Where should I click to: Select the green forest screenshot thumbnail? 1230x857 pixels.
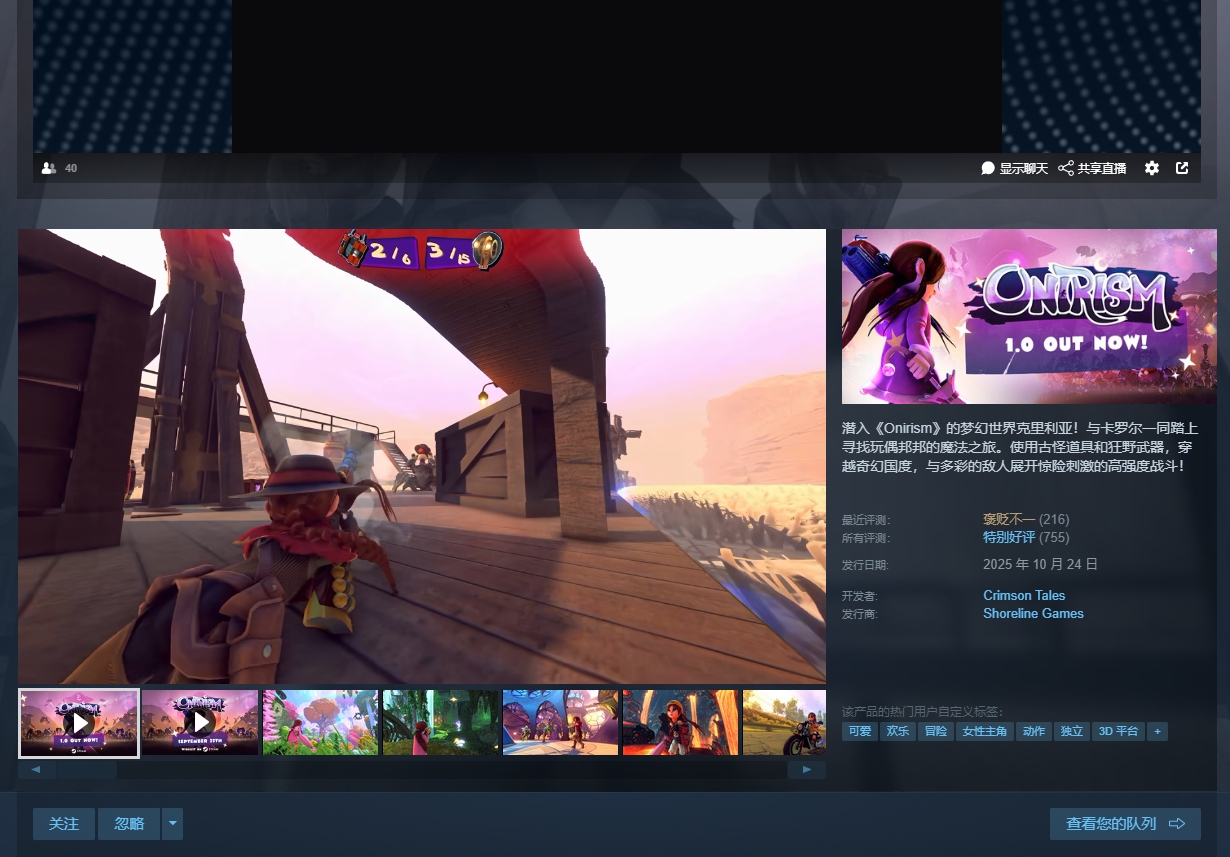pos(440,722)
